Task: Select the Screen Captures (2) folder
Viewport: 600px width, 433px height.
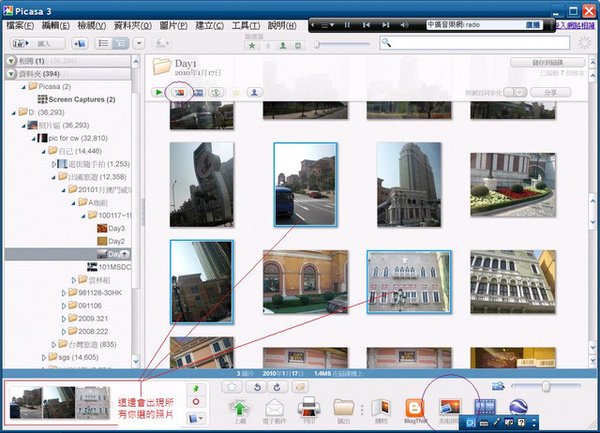Action: click(x=77, y=99)
